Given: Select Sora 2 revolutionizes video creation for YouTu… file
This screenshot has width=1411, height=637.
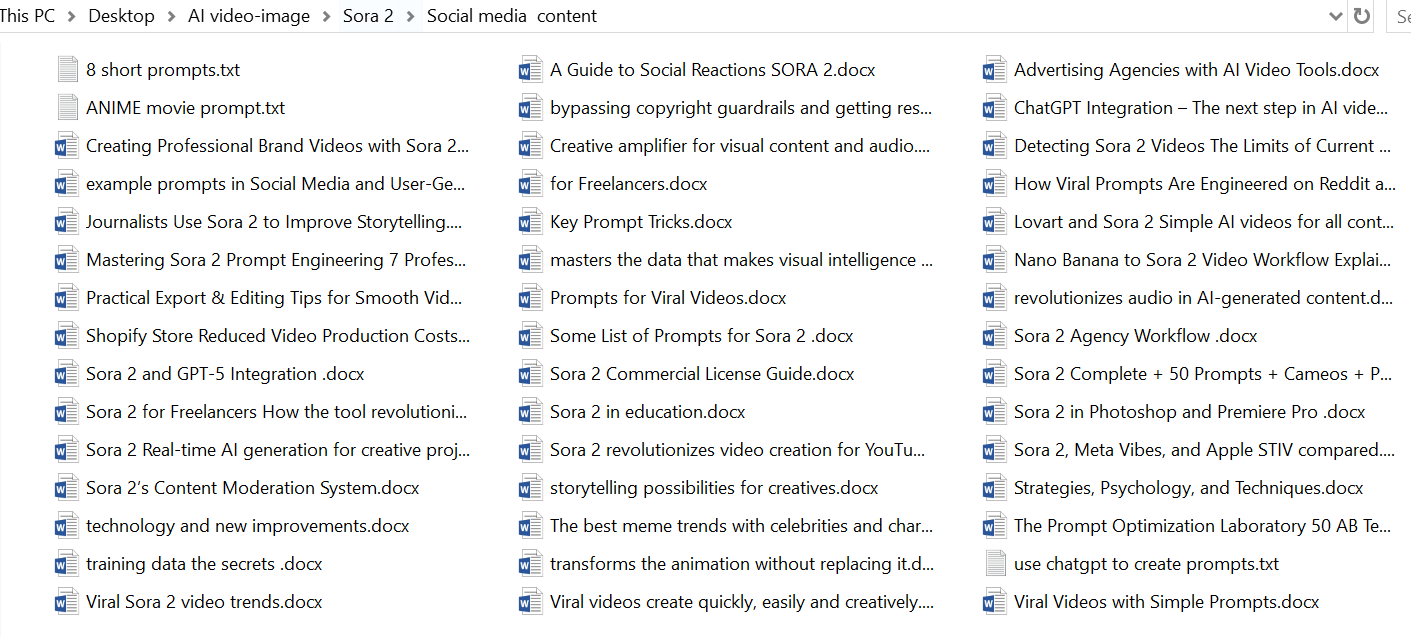Looking at the screenshot, I should (x=738, y=450).
